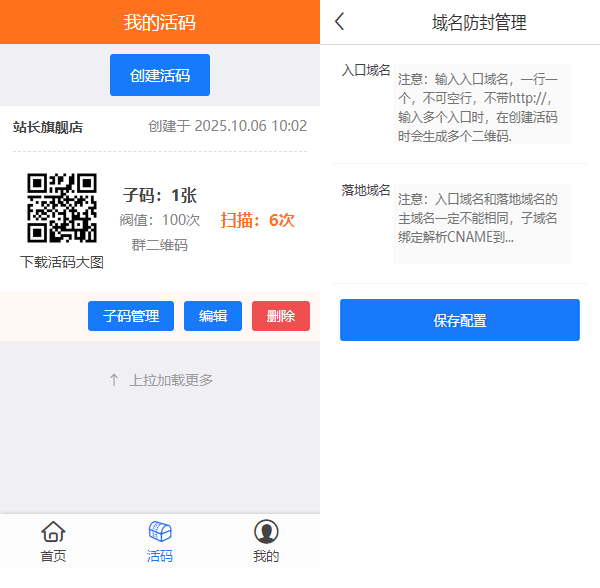The image size is (600, 588).
Task: Click the 我的活码 orange header title
Action: (160, 23)
